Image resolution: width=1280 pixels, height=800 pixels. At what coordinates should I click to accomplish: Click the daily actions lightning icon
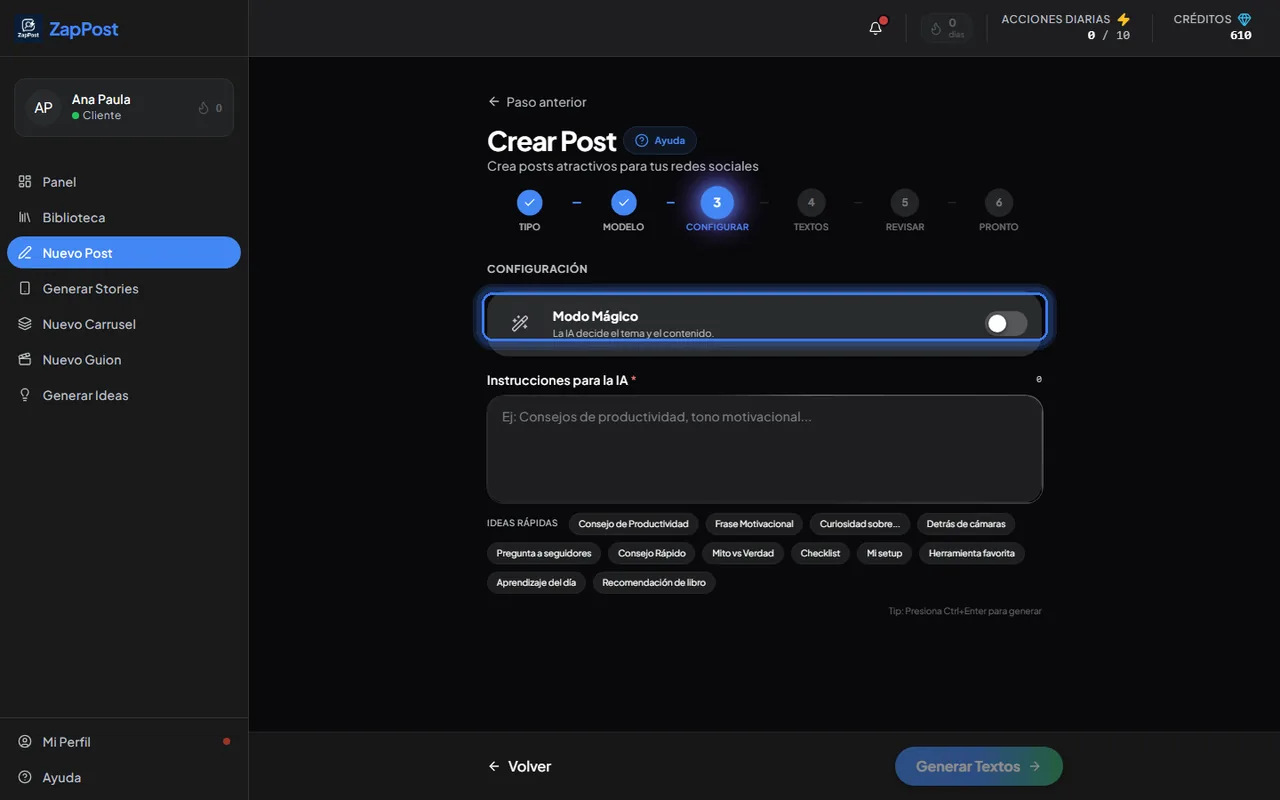tap(1124, 20)
